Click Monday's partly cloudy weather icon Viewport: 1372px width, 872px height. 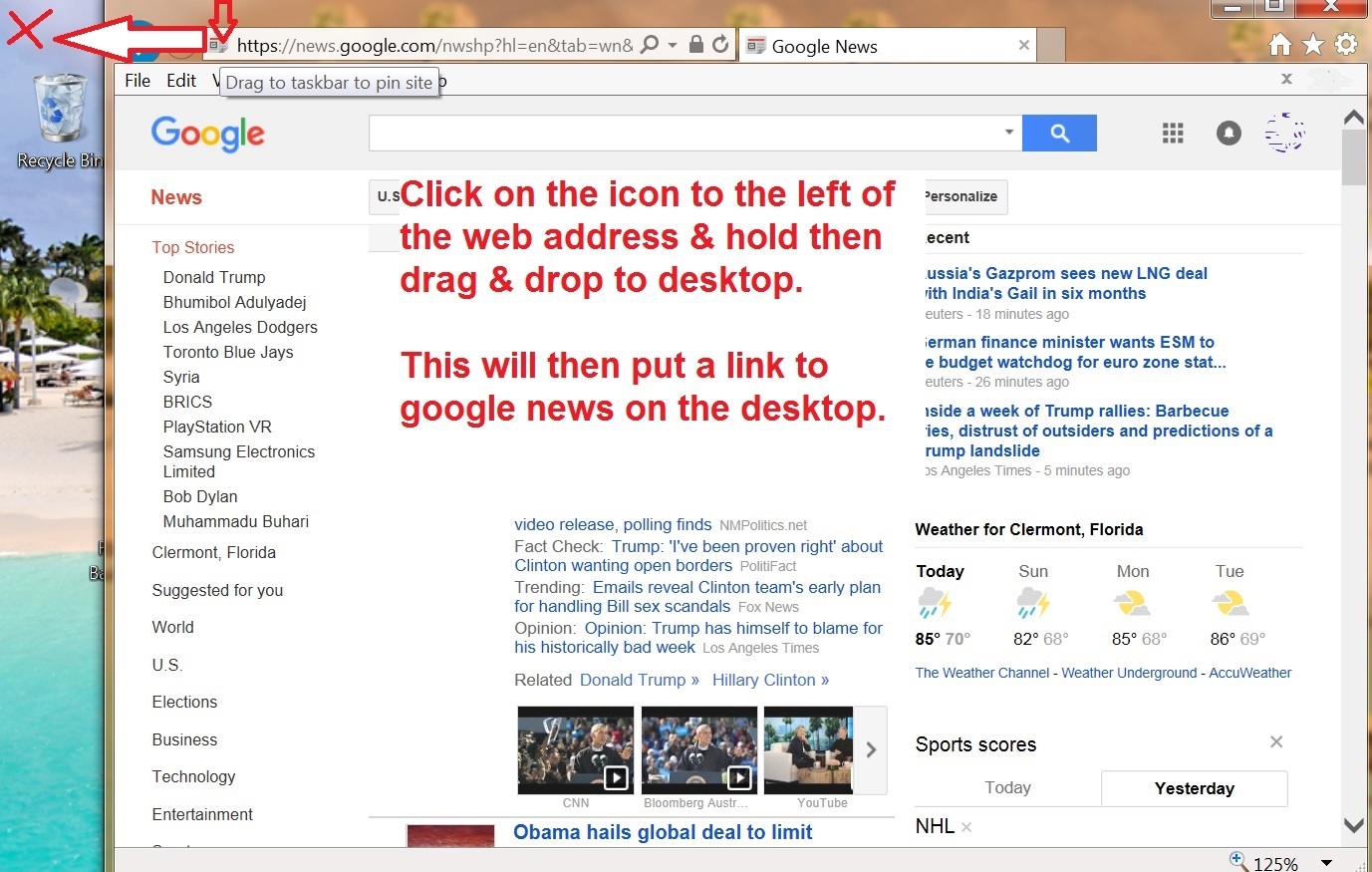pyautogui.click(x=1132, y=603)
